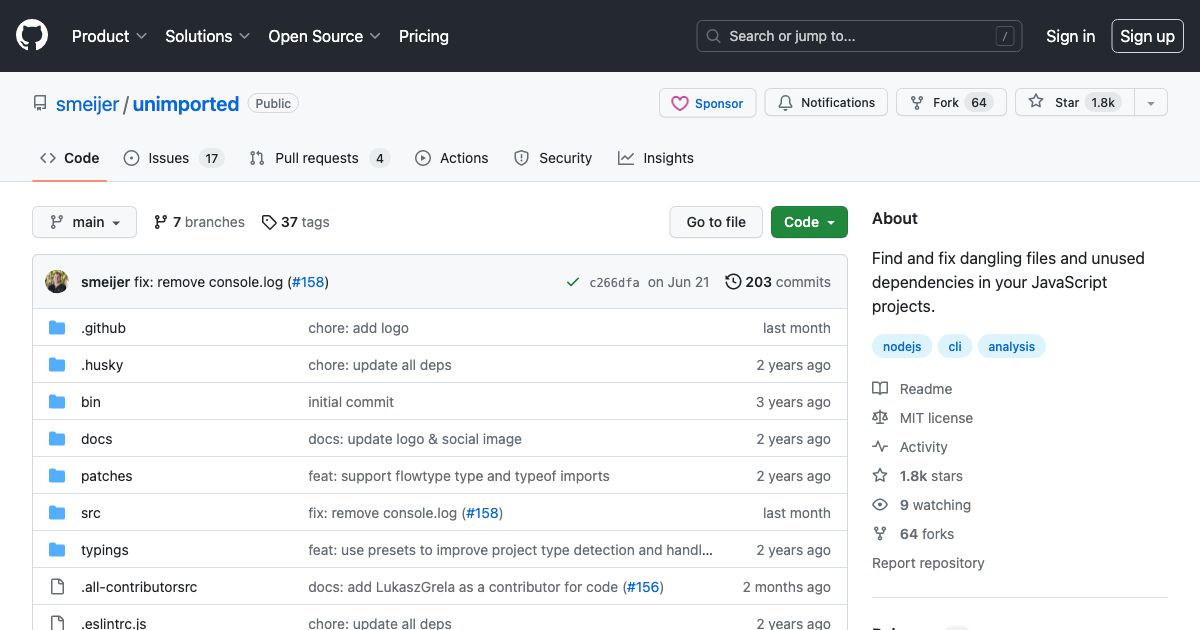The image size is (1200, 630).
Task: Click the Sign up button
Action: coord(1147,36)
